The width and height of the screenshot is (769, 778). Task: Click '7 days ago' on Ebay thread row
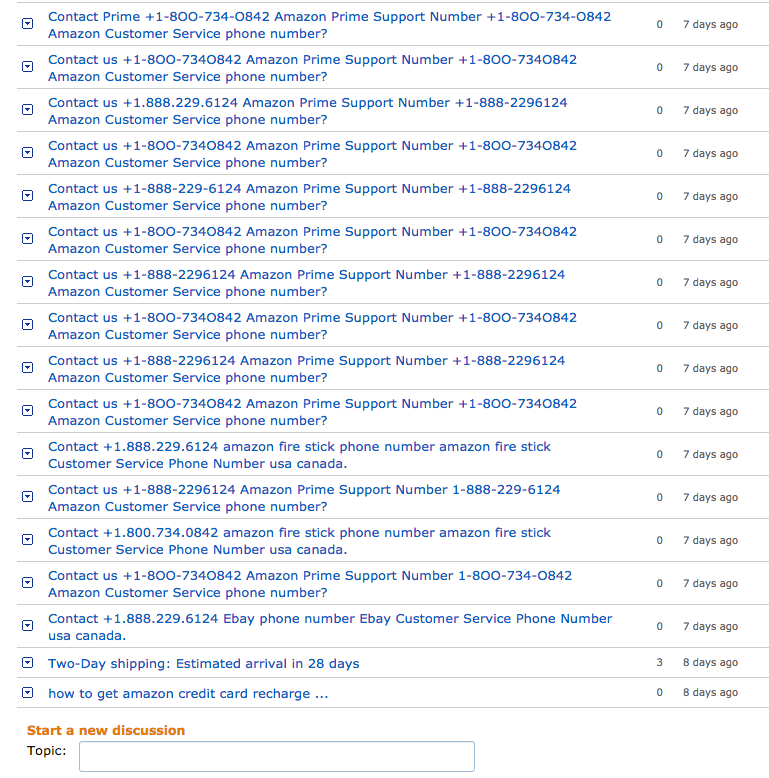[x=710, y=626]
